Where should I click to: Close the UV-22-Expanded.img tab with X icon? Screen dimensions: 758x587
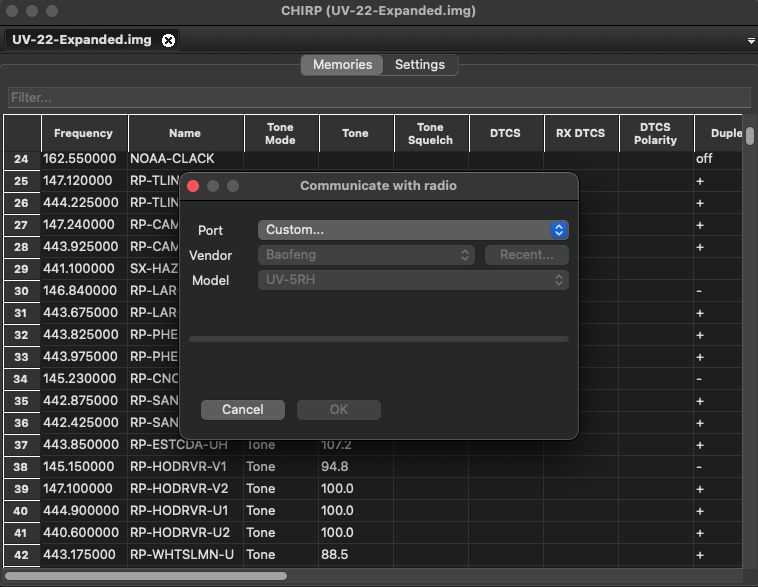168,40
